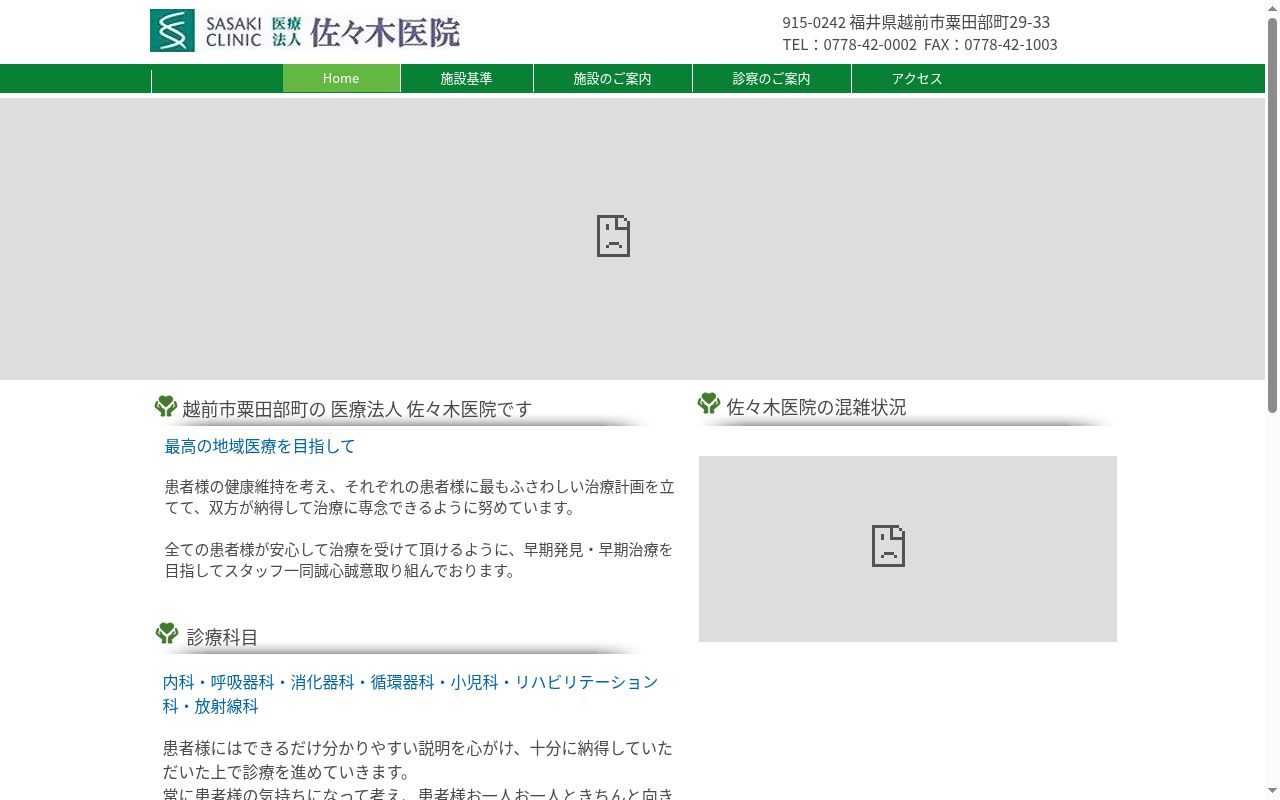The height and width of the screenshot is (800, 1280).
Task: Click the 内科・呼吸器科・消化器科 departments text
Action: pos(411,694)
